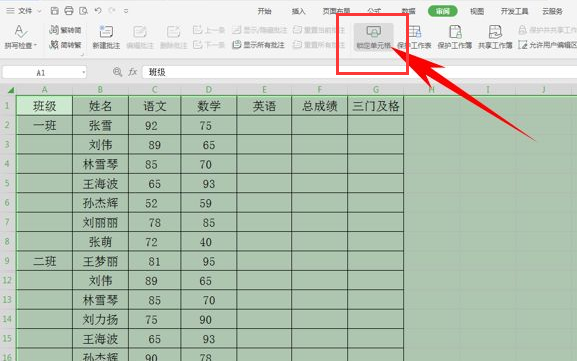577x361 pixels.
Task: Go to previous comment 上一条
Action: pyautogui.click(x=209, y=30)
